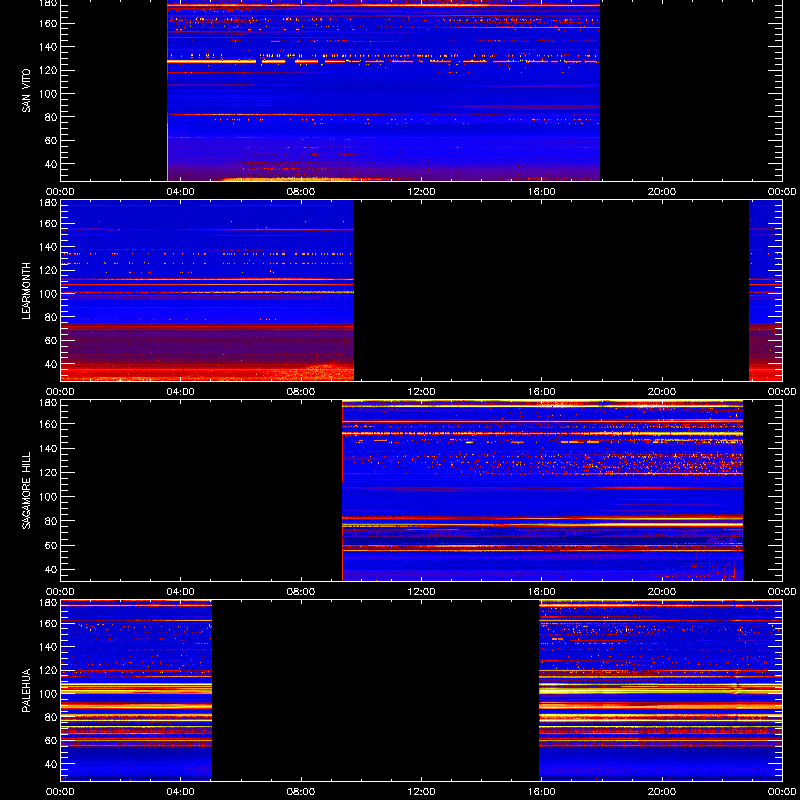Viewport: 800px width, 800px height.
Task: Click 08:00 time label under Learmonth panel
Action: click(x=301, y=392)
